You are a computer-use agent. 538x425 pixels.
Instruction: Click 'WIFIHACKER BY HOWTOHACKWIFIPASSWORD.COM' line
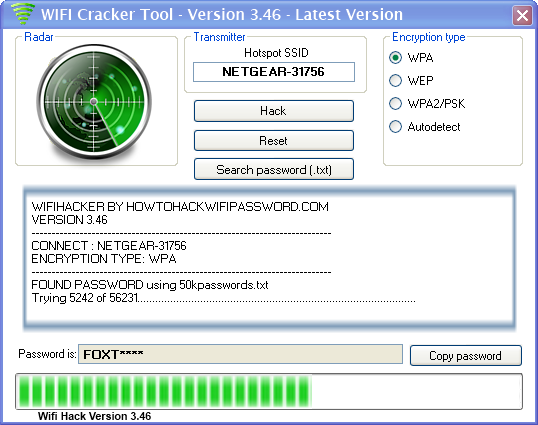point(180,207)
